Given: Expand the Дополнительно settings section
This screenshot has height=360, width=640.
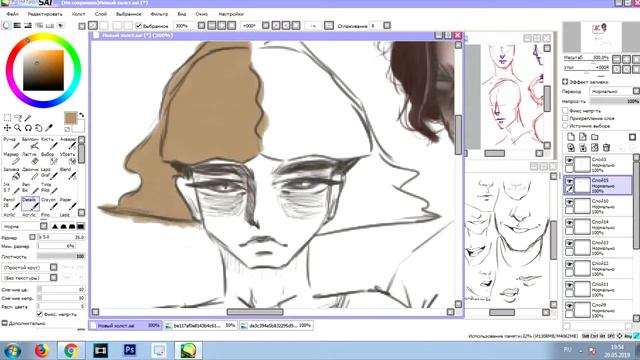Looking at the screenshot, I should point(4,323).
